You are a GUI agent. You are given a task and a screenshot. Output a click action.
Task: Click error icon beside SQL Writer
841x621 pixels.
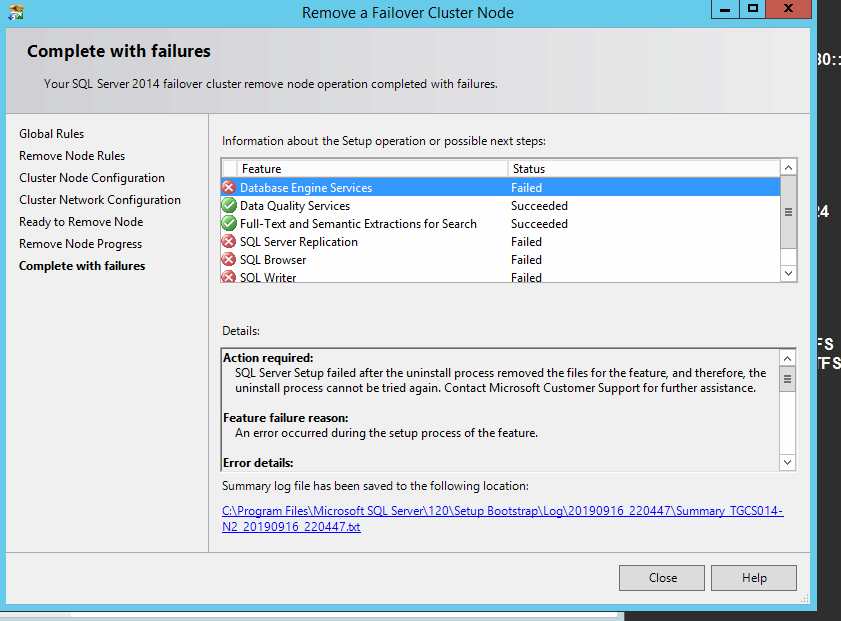229,277
